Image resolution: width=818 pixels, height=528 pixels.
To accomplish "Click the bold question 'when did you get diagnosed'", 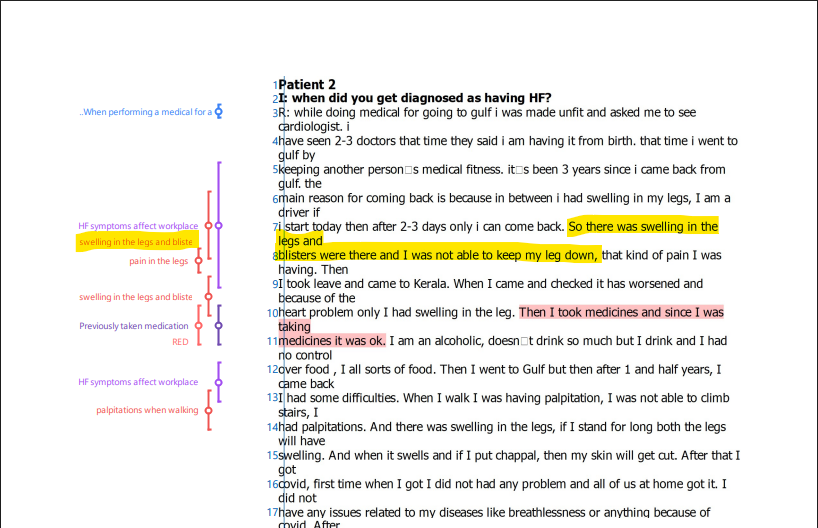I will [420, 99].
